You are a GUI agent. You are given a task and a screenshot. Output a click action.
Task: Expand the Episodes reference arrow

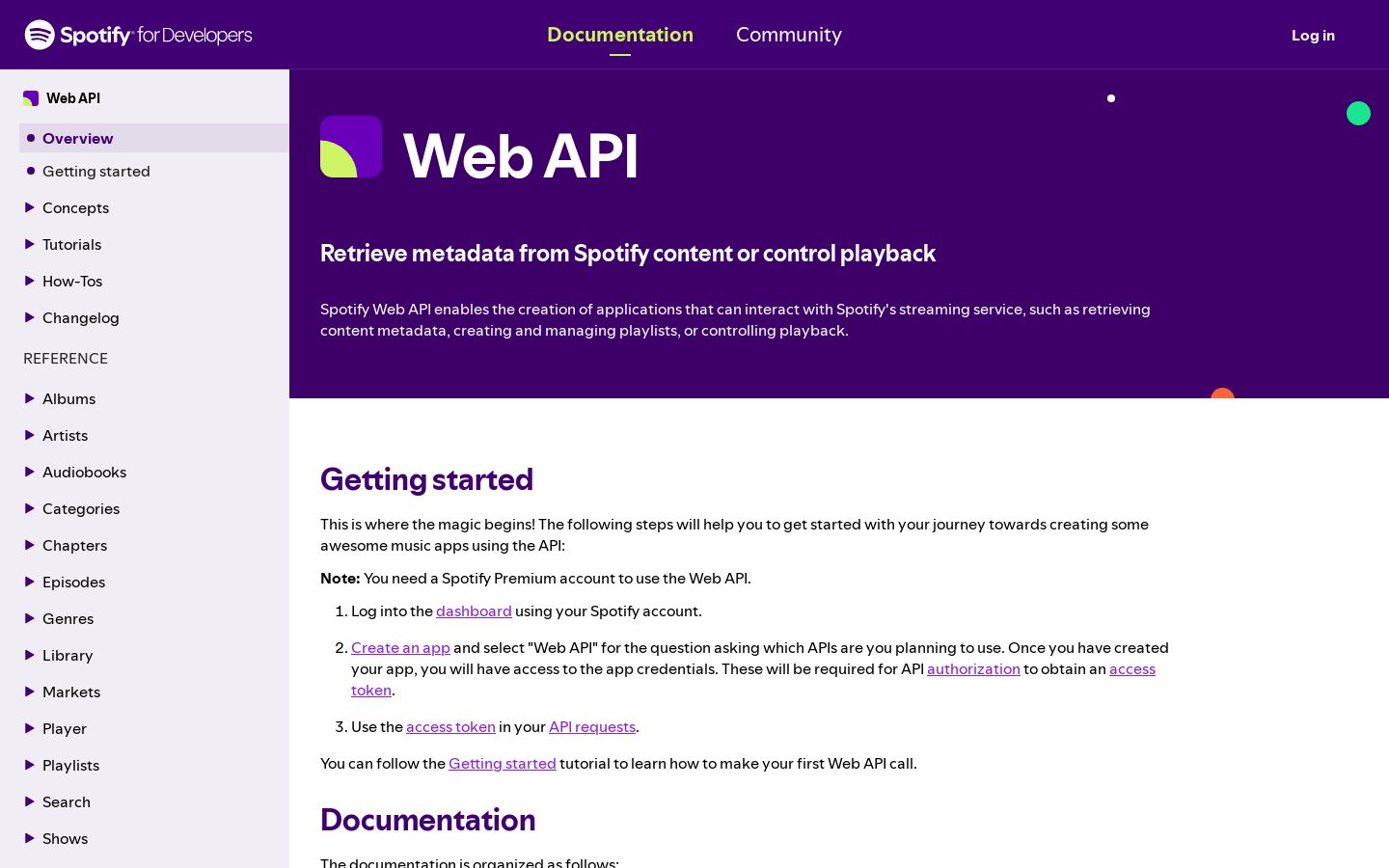click(x=29, y=582)
